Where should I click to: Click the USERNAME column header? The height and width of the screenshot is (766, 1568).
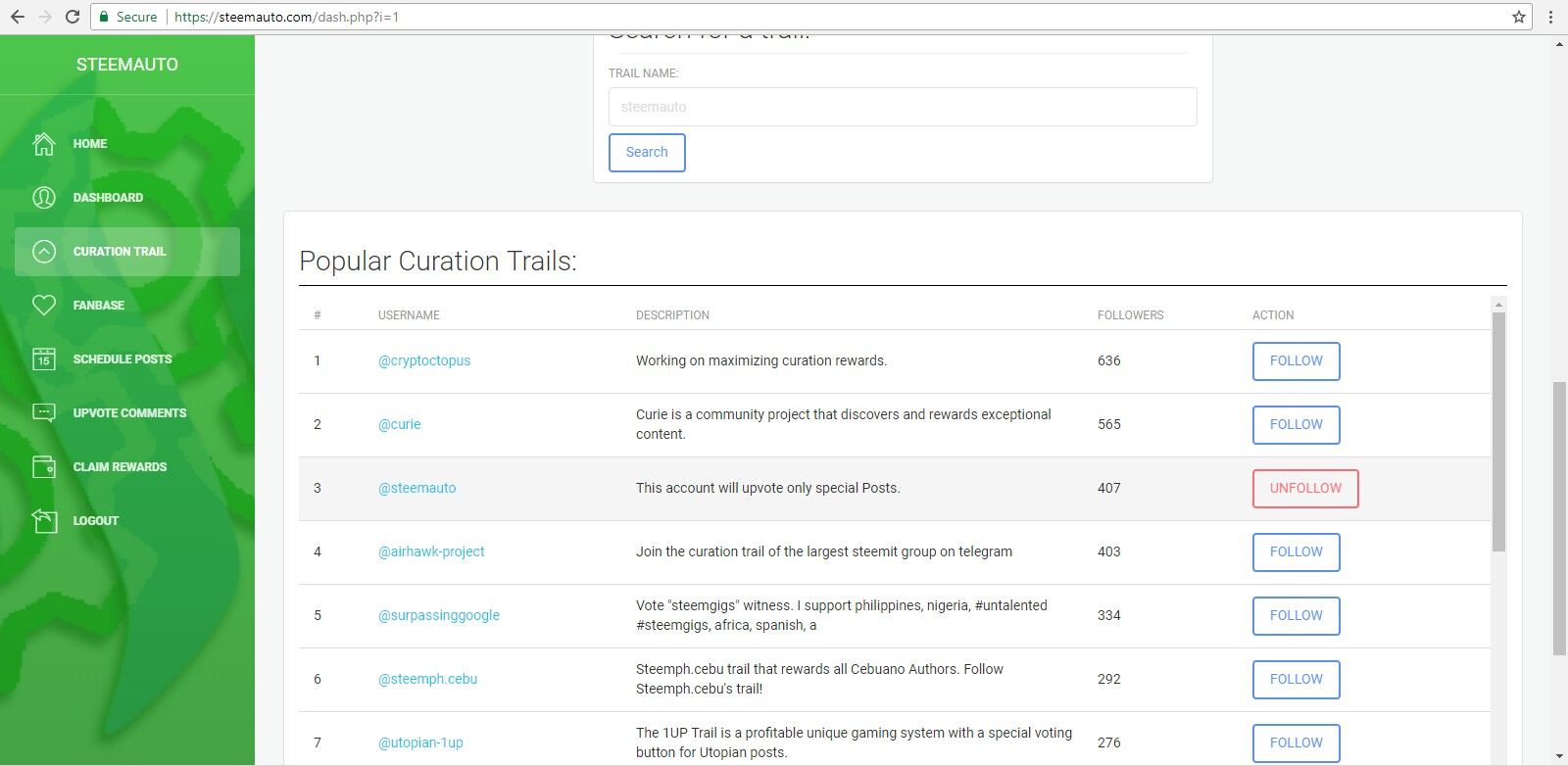[409, 315]
